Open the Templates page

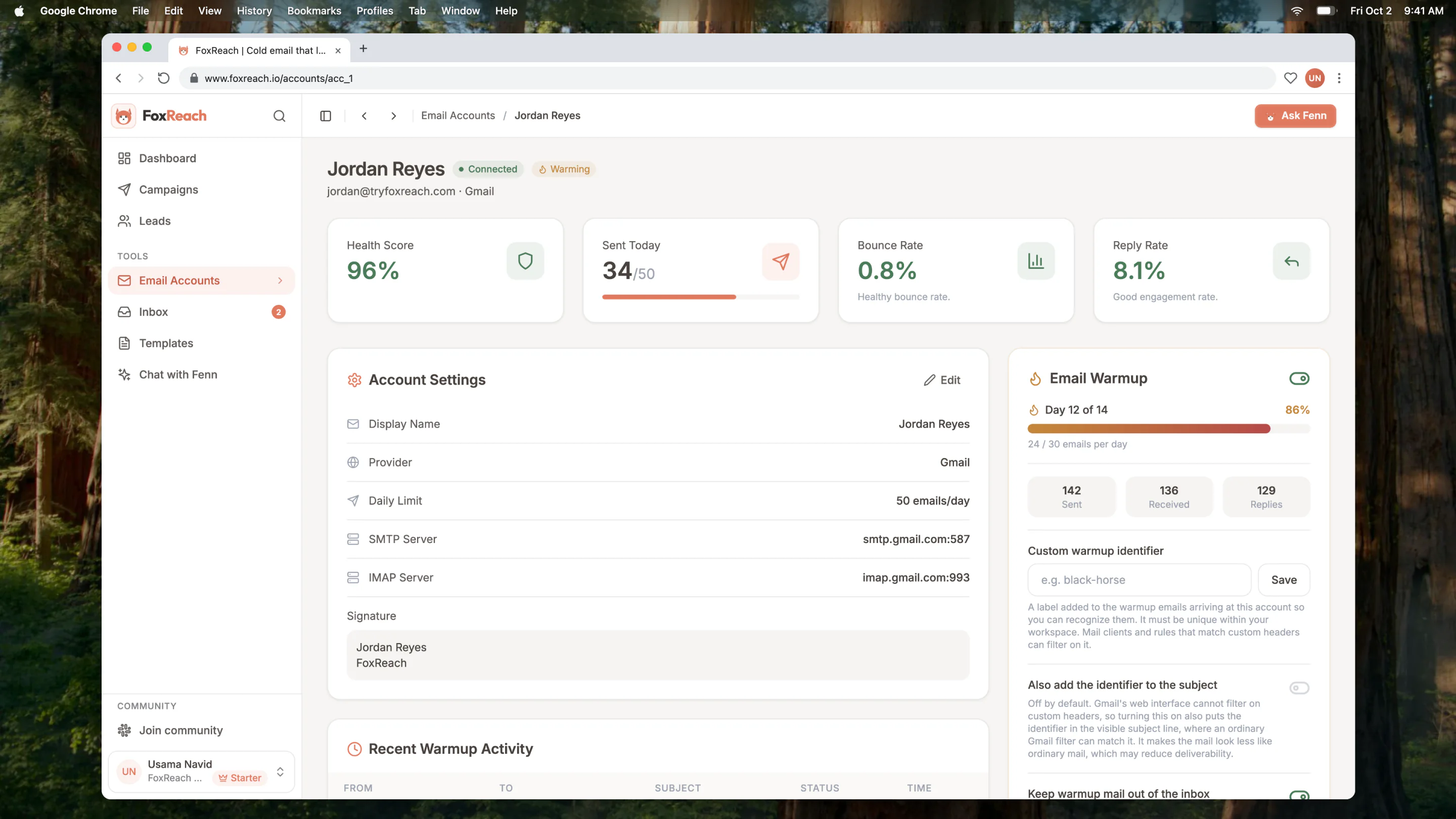(201, 343)
